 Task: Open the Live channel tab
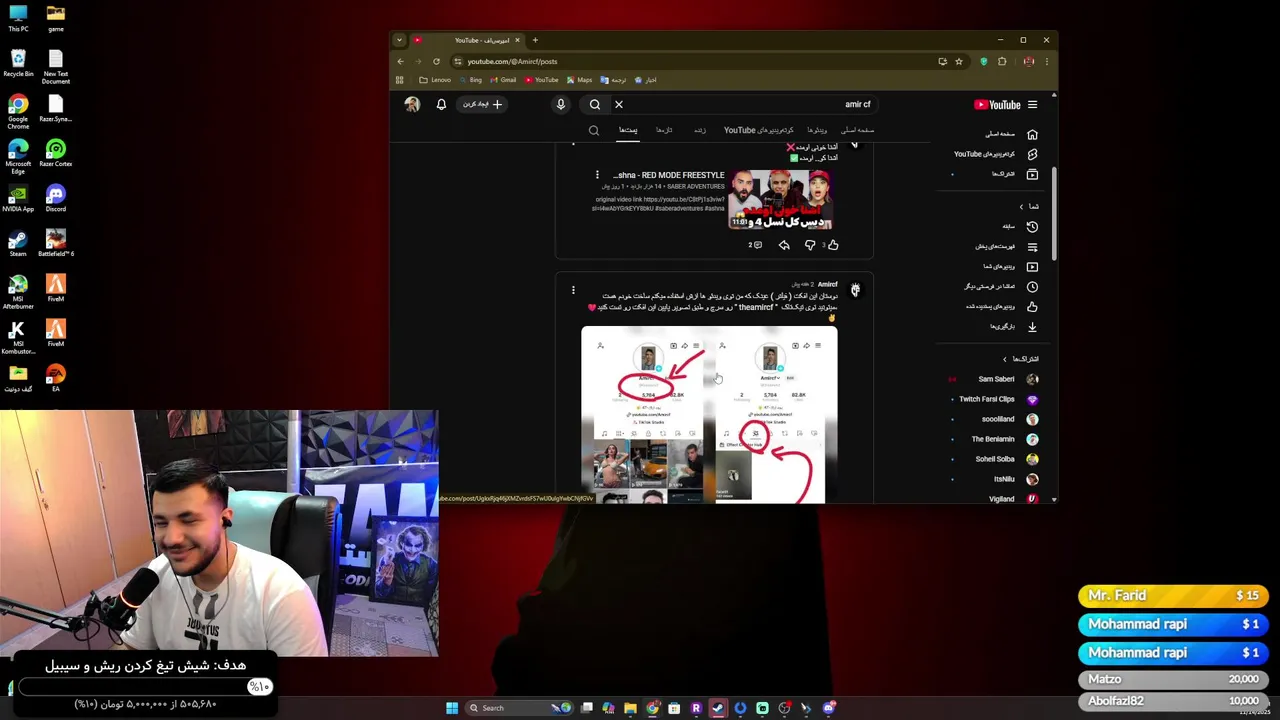[x=700, y=130]
